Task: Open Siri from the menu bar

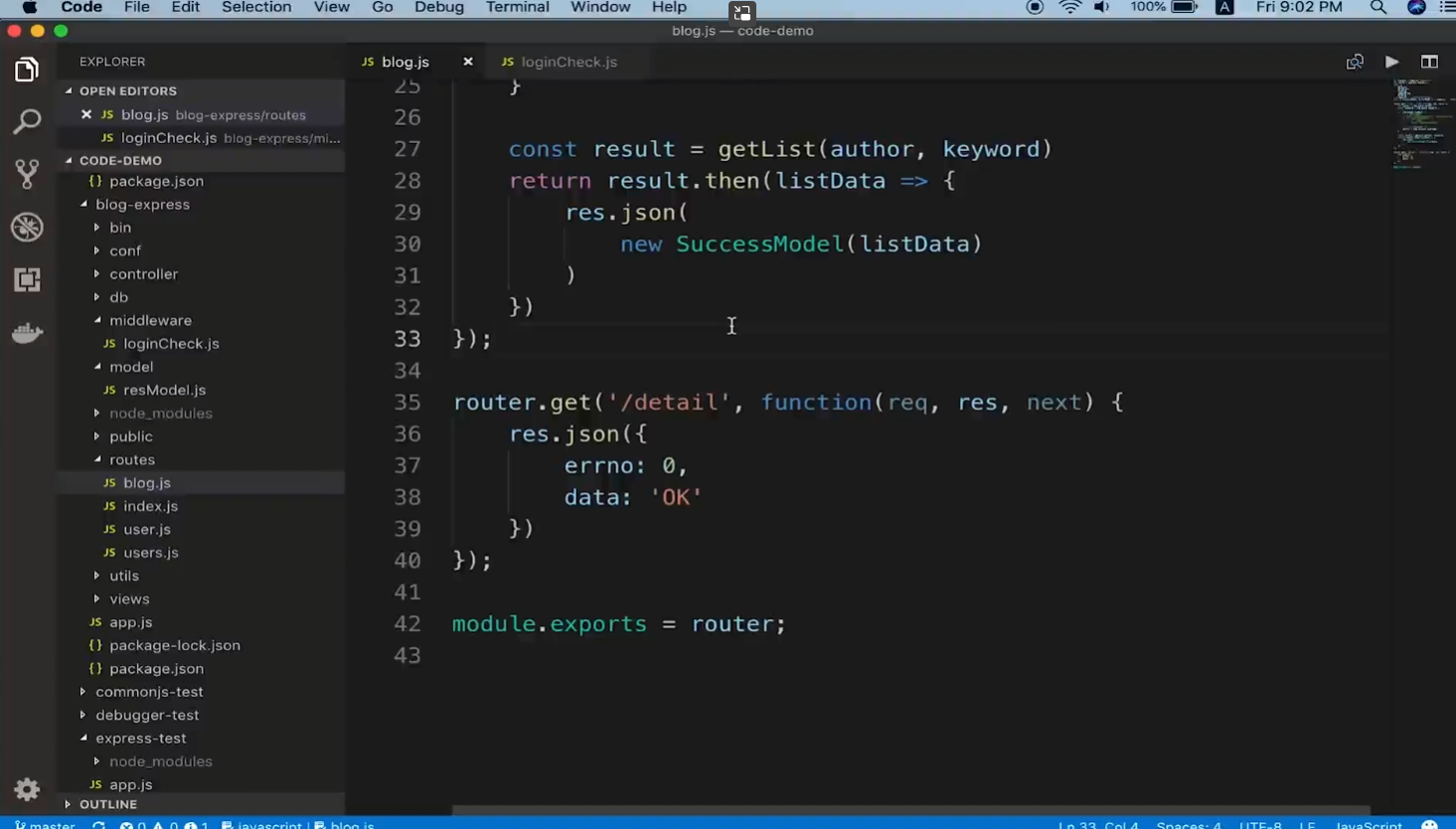Action: pyautogui.click(x=1416, y=8)
